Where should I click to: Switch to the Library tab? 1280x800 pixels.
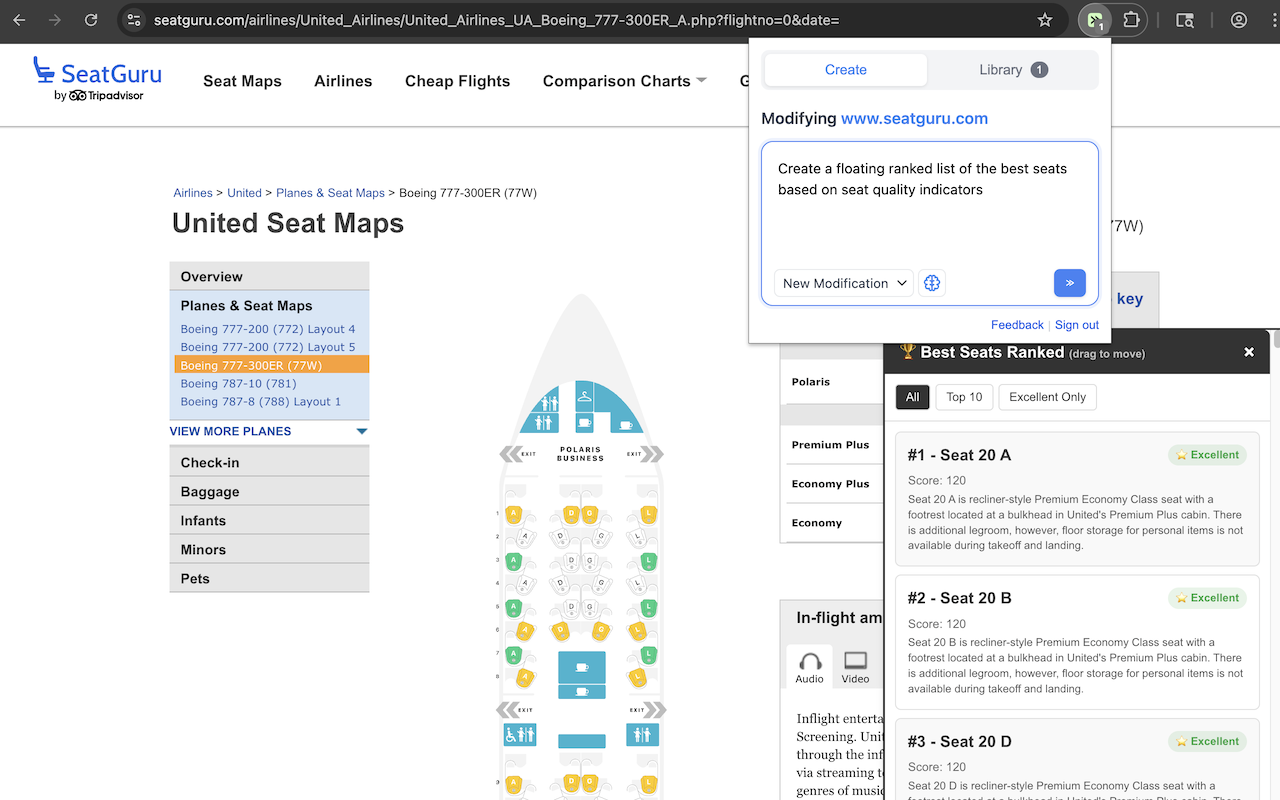tap(1012, 70)
